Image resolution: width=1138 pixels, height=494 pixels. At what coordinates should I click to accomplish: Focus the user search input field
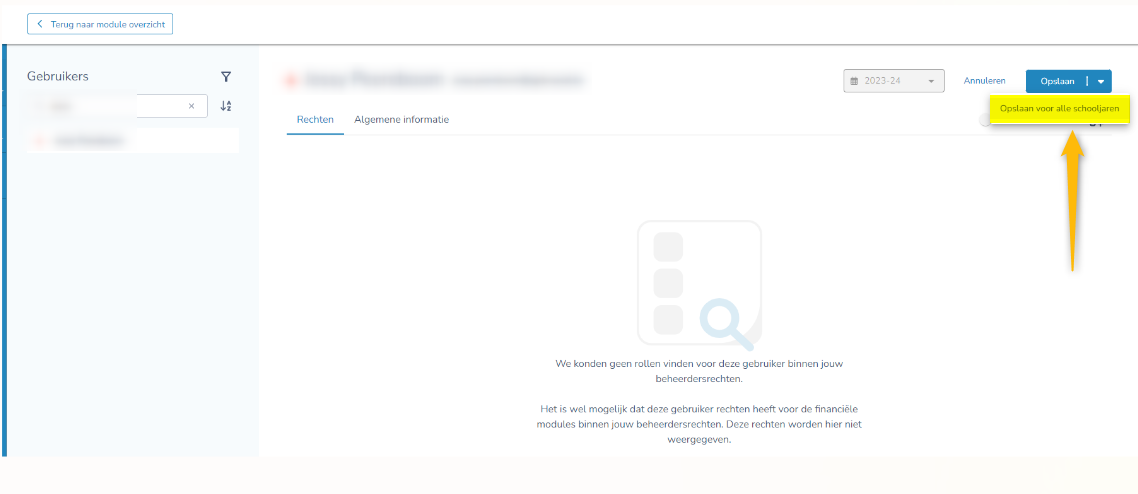(110, 106)
